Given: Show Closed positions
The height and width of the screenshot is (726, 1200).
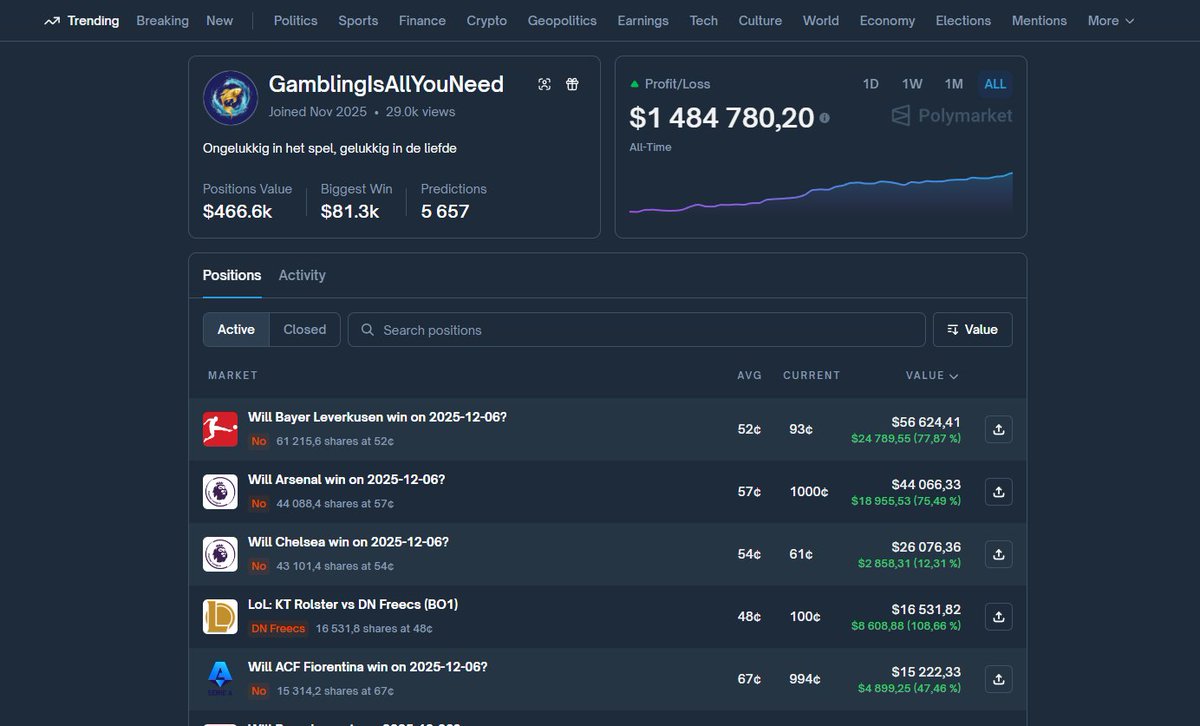Looking at the screenshot, I should tap(305, 329).
